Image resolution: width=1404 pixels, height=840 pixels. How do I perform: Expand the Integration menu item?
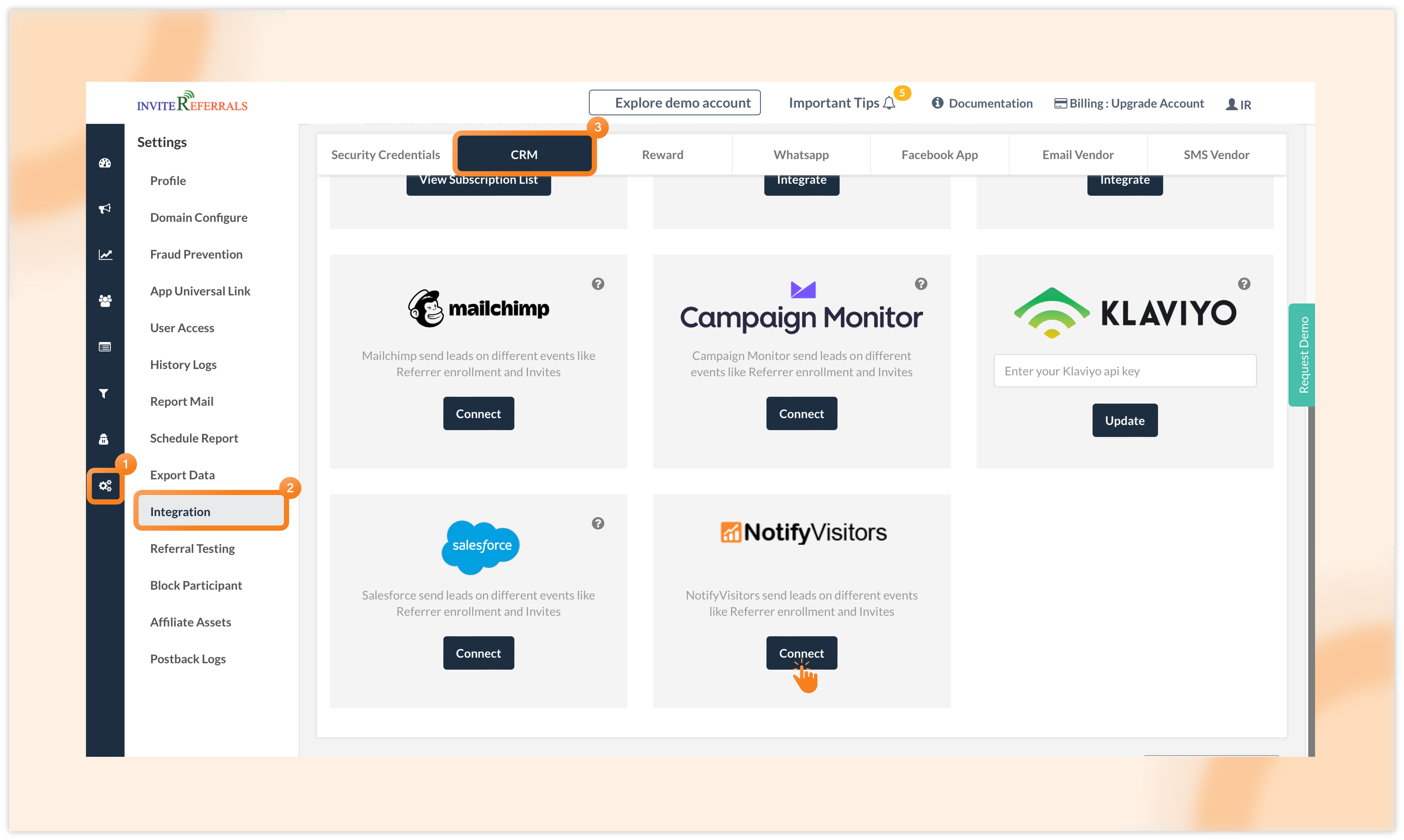tap(180, 511)
